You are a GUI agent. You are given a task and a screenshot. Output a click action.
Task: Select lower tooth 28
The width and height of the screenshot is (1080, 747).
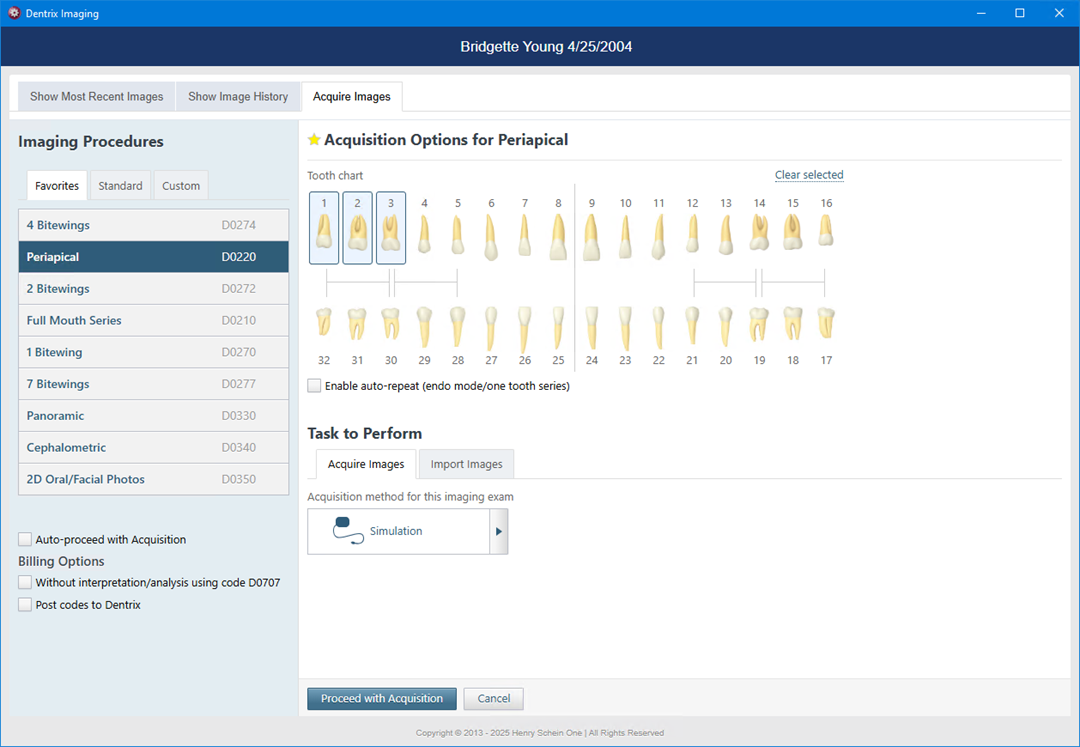point(458,327)
